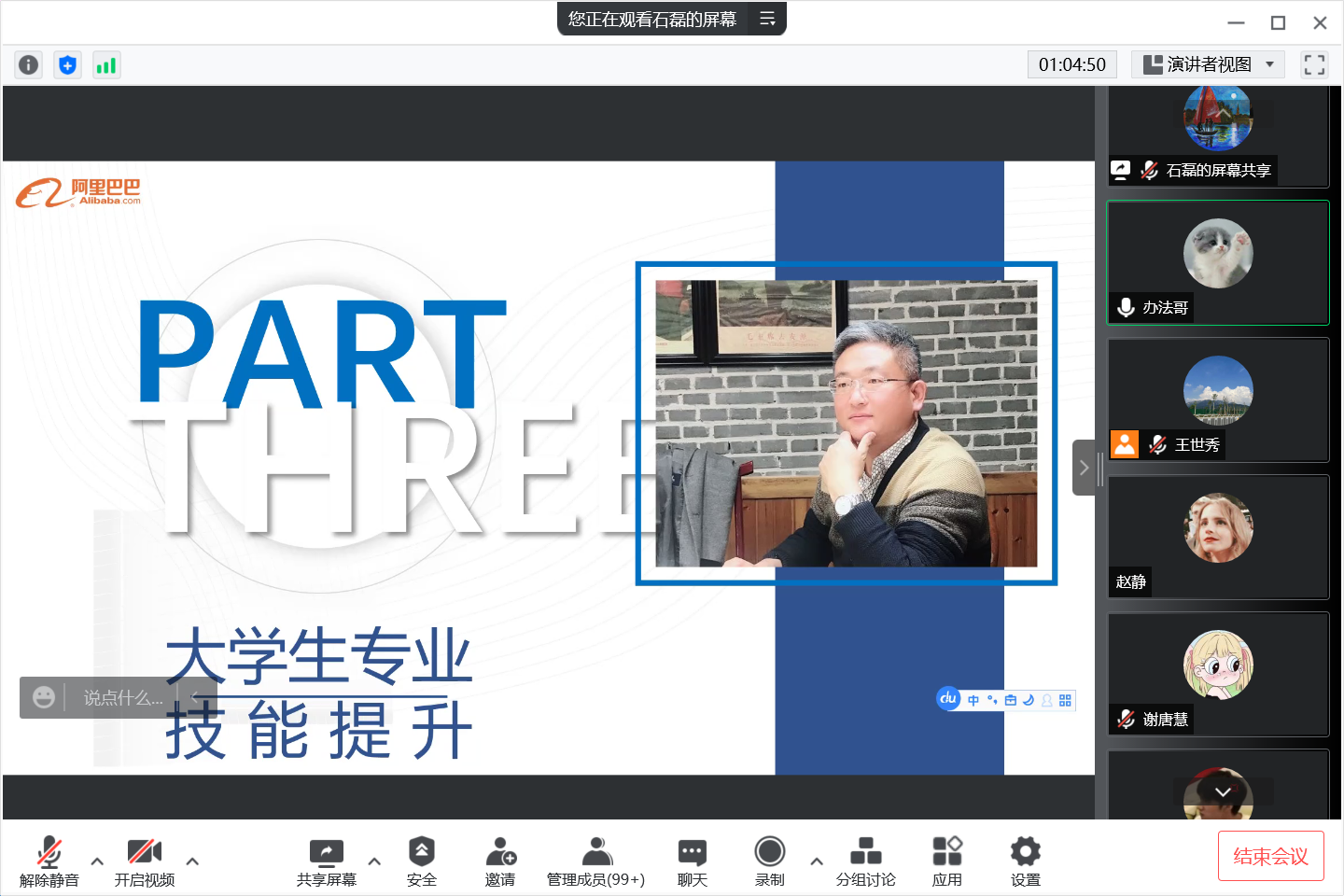Turn on camera with 开启视频

145,861
